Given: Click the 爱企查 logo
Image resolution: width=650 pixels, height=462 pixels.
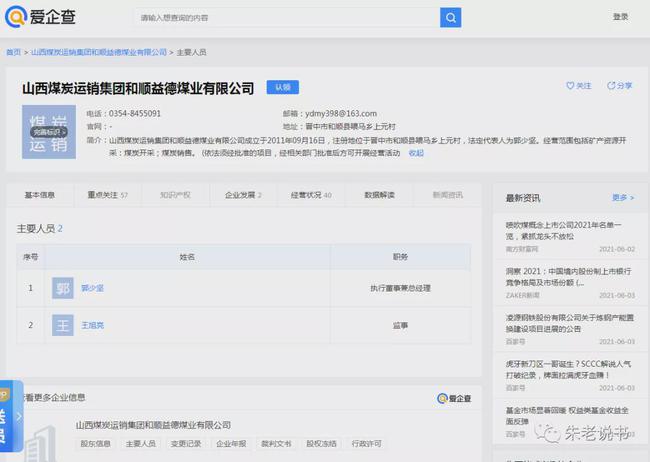Looking at the screenshot, I should (40, 17).
